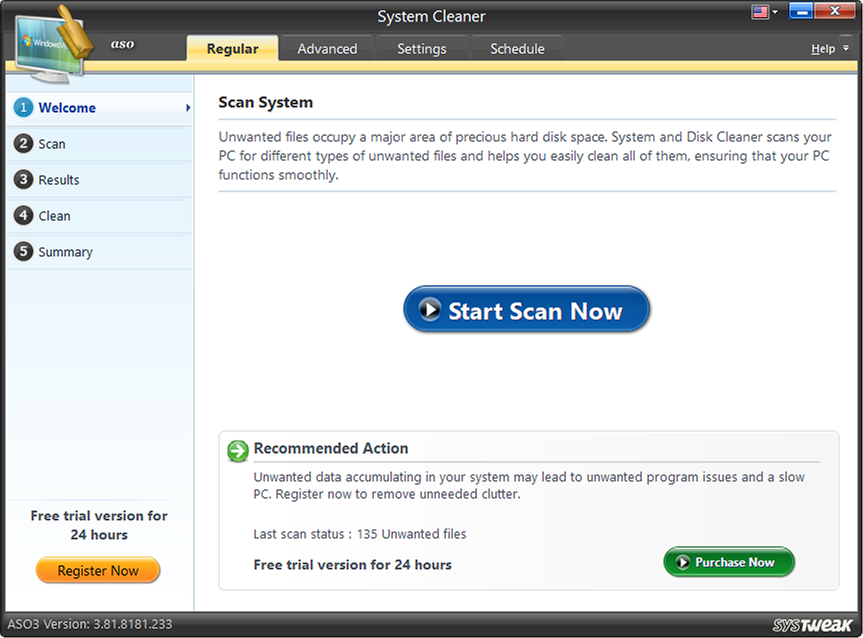Open the Settings tab
Viewport: 863px width, 638px height.
421,48
